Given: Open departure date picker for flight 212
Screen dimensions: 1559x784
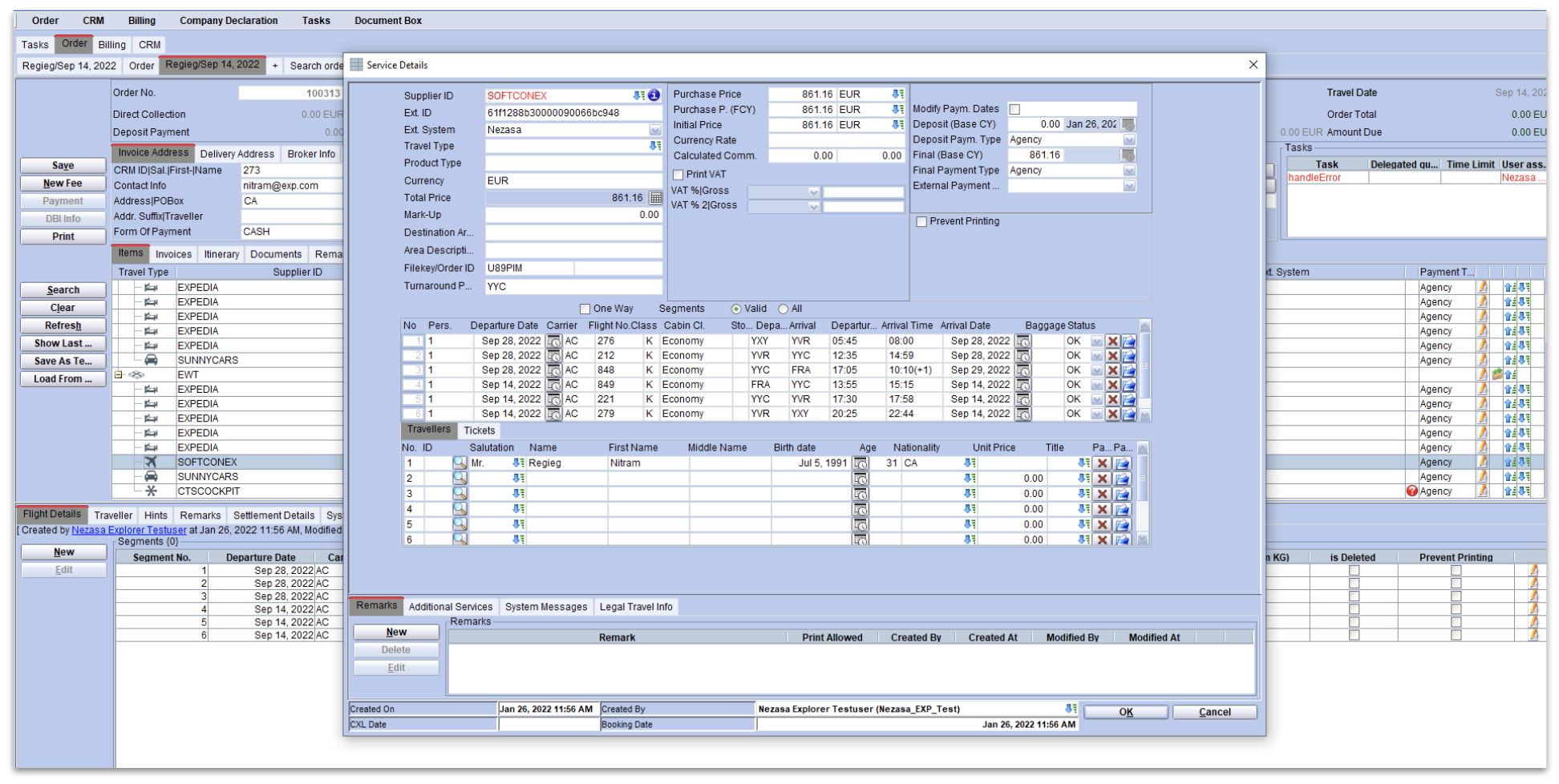Looking at the screenshot, I should coord(553,356).
